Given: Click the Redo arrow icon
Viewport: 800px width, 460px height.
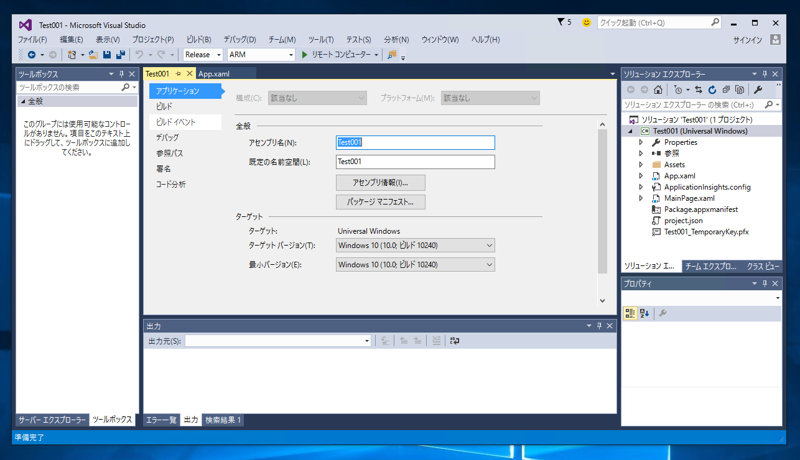Looking at the screenshot, I should pyautogui.click(x=161, y=55).
